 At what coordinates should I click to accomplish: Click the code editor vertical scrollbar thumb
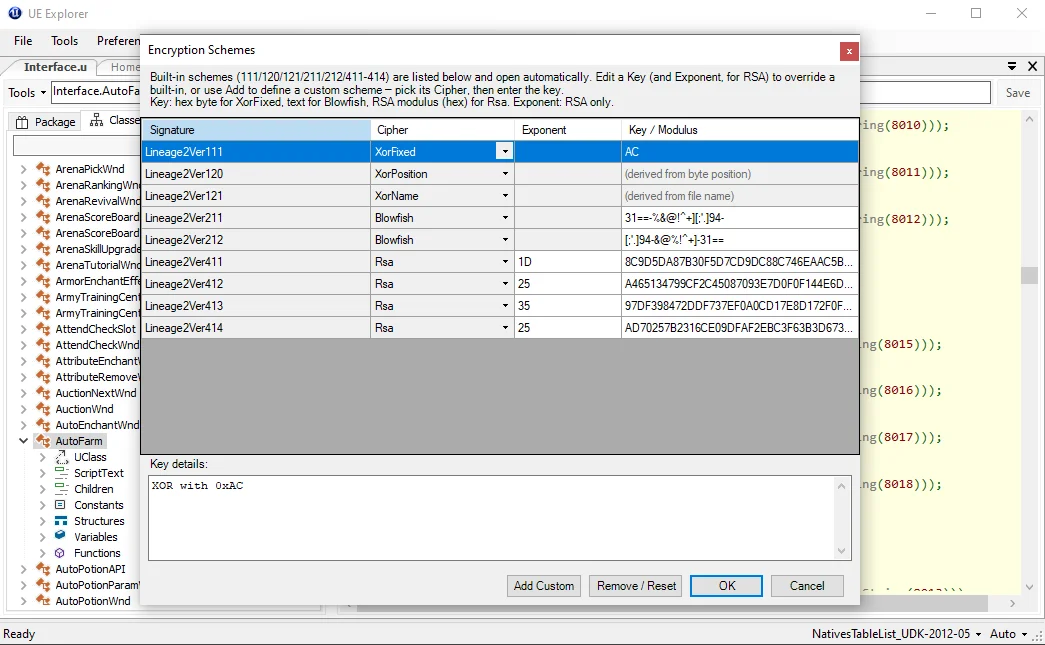[1030, 275]
